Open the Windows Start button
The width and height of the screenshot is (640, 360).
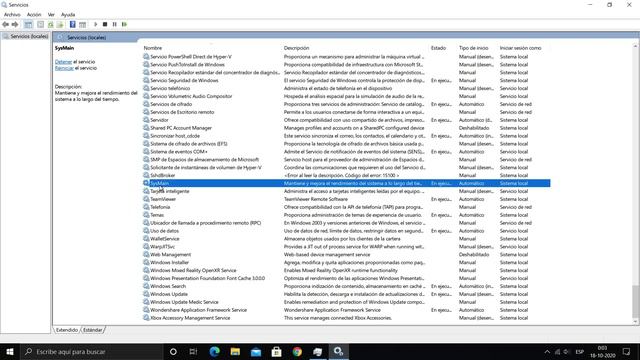click(x=10, y=351)
